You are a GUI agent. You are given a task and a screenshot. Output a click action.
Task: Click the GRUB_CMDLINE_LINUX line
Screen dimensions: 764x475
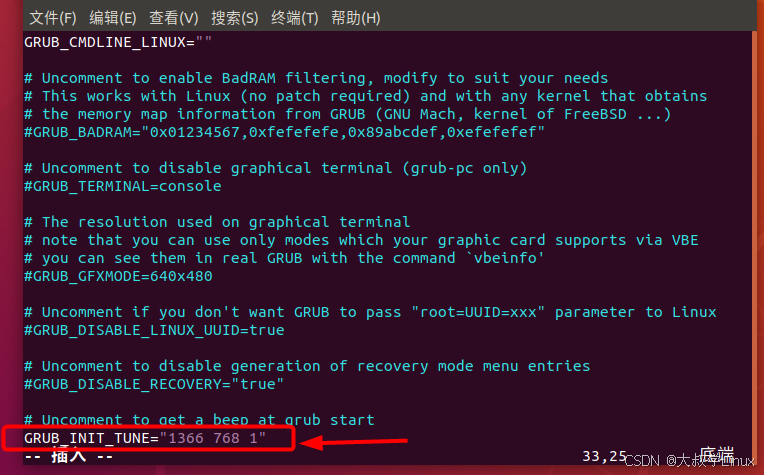point(118,42)
